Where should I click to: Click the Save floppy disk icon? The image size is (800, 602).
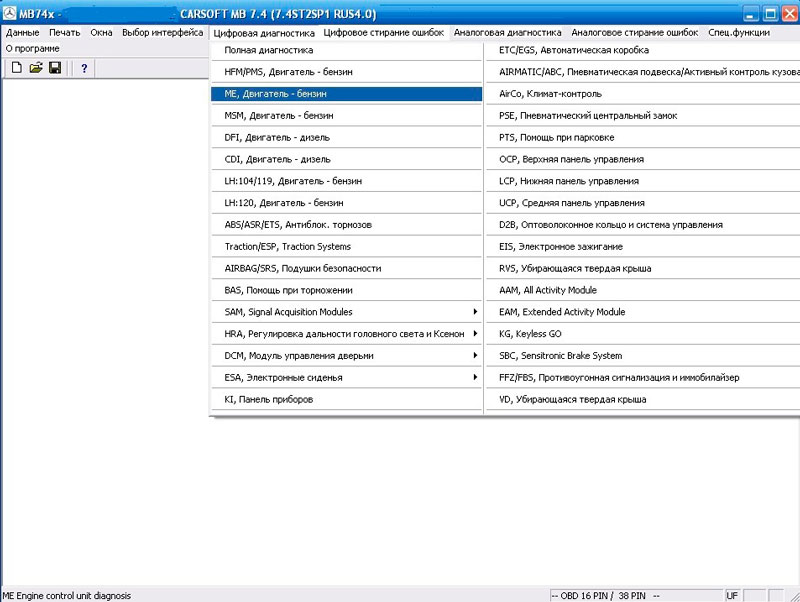point(55,68)
